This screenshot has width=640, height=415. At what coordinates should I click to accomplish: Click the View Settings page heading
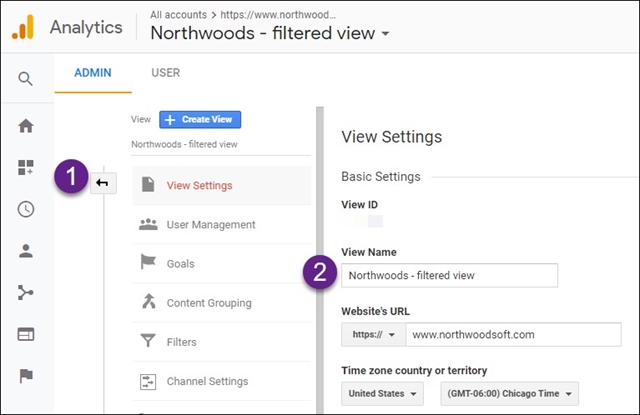click(x=391, y=137)
